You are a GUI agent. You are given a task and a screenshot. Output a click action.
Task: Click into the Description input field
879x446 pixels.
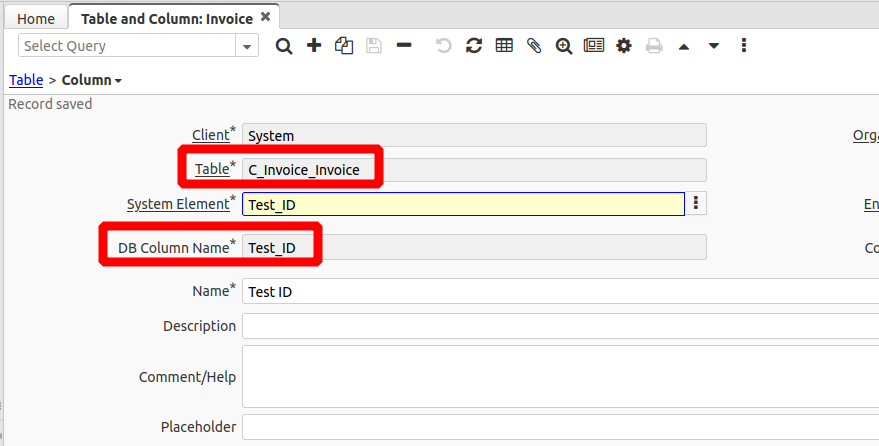pyautogui.click(x=560, y=326)
